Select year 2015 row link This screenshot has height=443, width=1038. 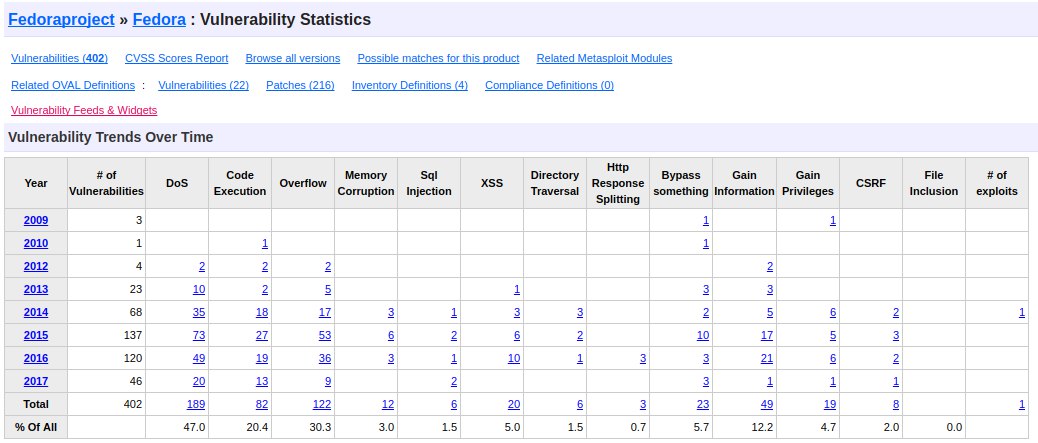point(36,335)
